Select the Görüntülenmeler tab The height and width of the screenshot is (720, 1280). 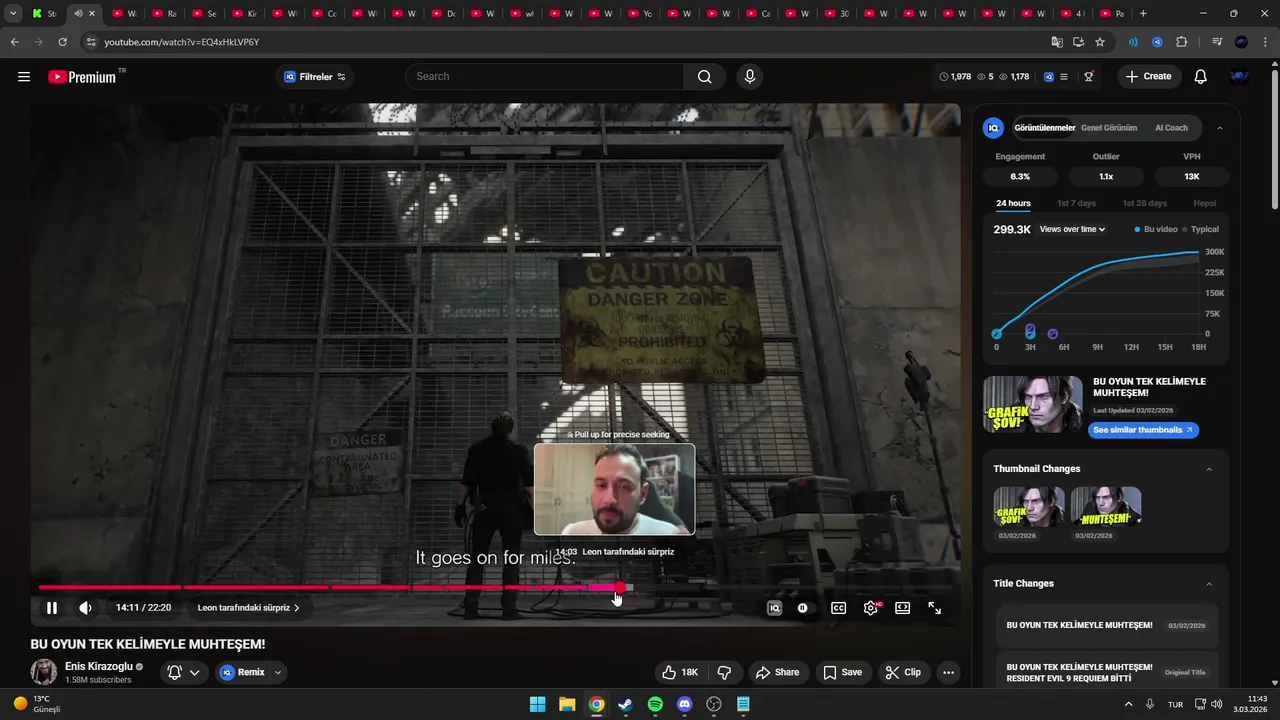[1044, 128]
